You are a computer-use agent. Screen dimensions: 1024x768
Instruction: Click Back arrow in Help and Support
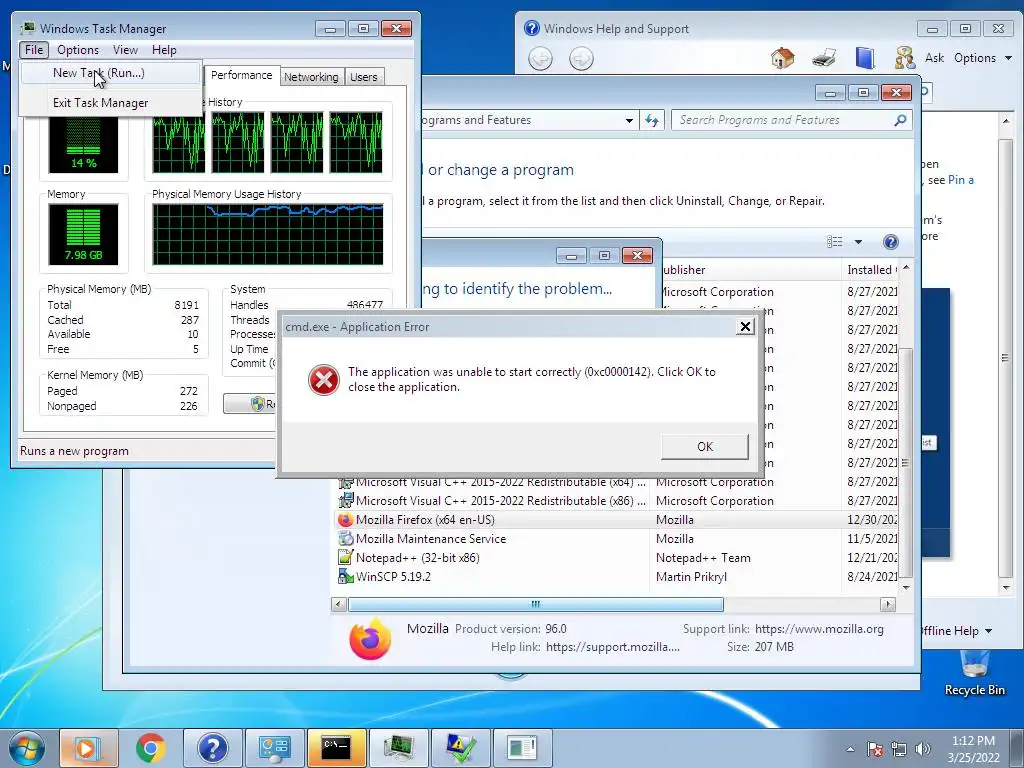click(540, 59)
